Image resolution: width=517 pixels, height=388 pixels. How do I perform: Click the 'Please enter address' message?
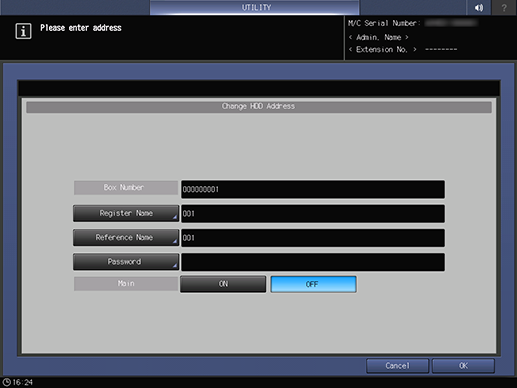(81, 28)
